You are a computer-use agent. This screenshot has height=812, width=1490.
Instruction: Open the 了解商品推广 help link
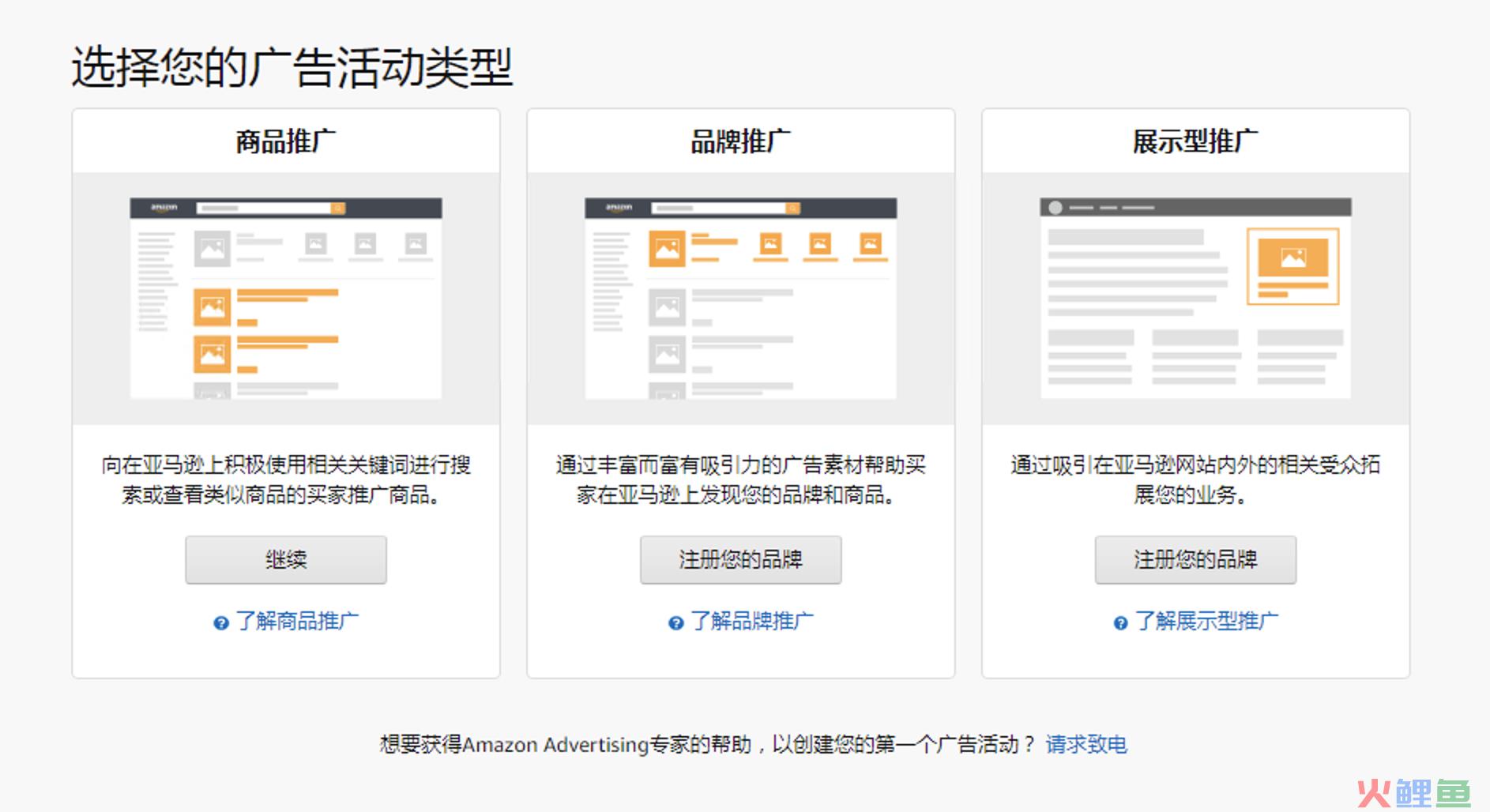tap(297, 622)
